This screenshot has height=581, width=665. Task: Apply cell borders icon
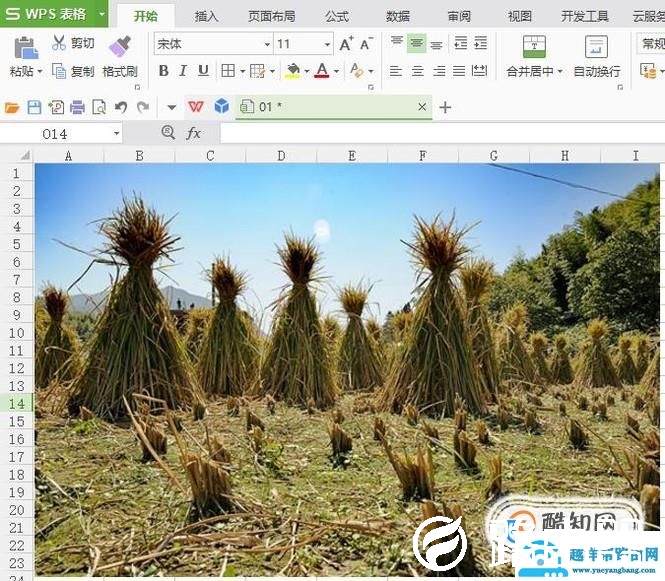tap(228, 71)
